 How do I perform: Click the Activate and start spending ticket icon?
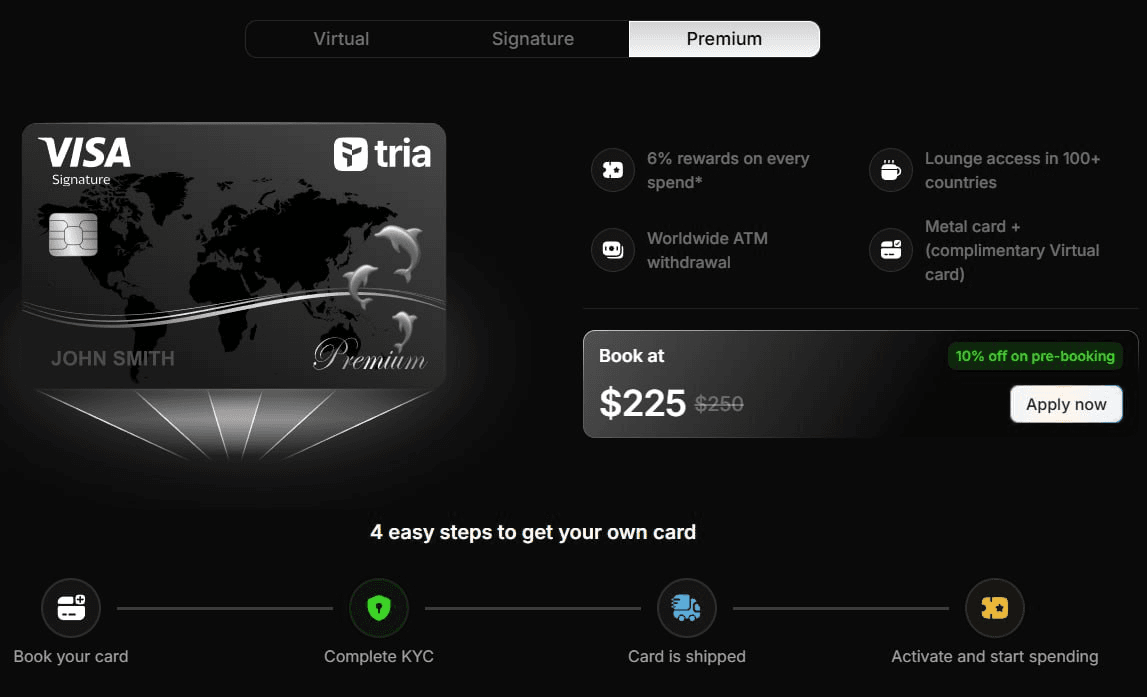point(994,608)
